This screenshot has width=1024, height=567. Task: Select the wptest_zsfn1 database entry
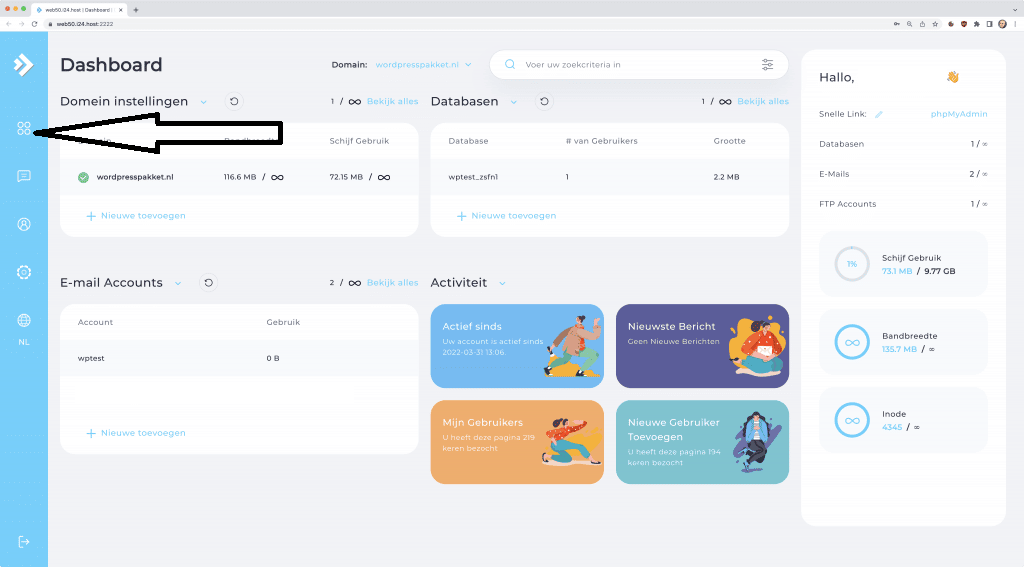coord(473,177)
